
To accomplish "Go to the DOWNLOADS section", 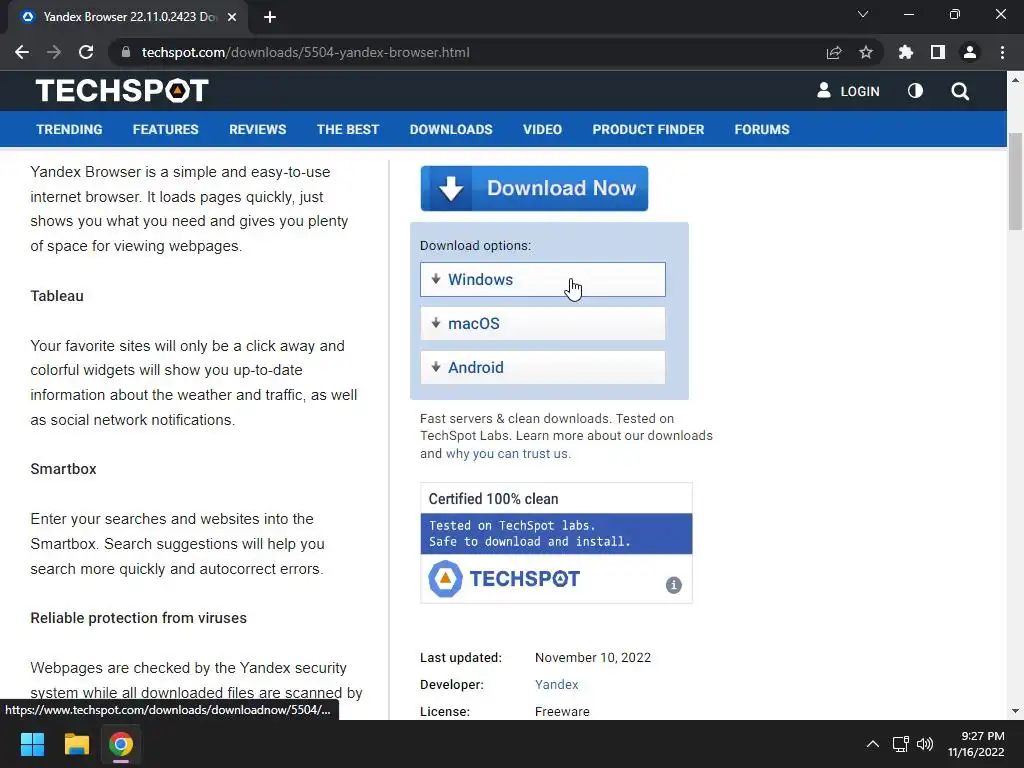I will [451, 129].
